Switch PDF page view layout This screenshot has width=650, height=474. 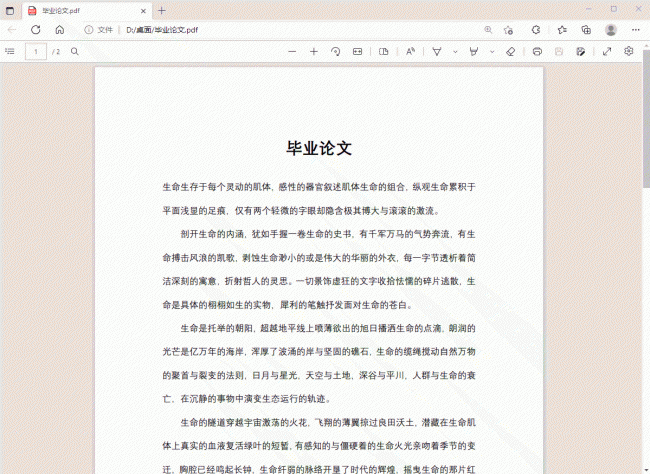click(x=384, y=51)
